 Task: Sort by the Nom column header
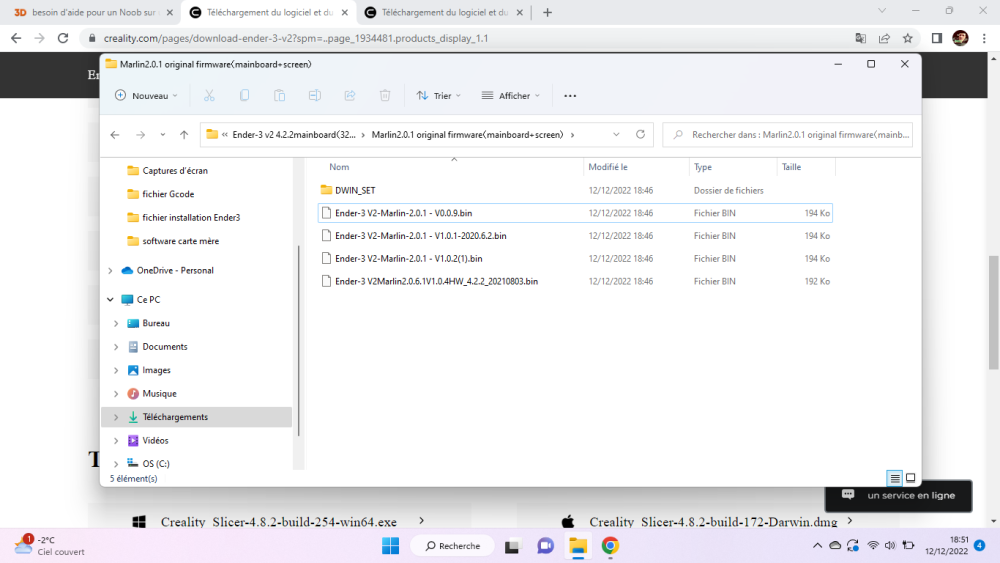point(339,167)
